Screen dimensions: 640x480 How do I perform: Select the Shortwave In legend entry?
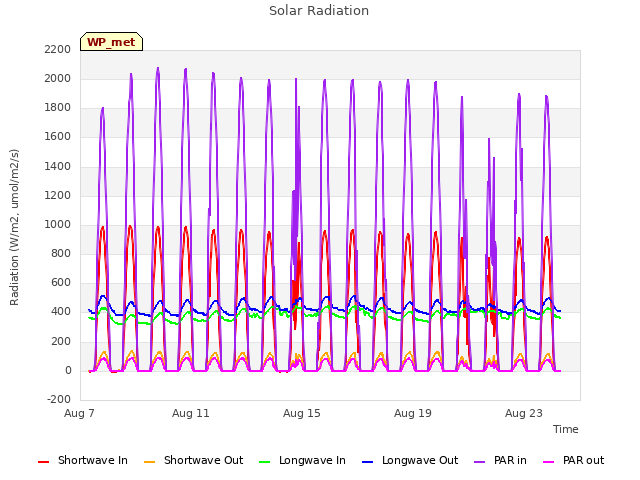pyautogui.click(x=83, y=460)
